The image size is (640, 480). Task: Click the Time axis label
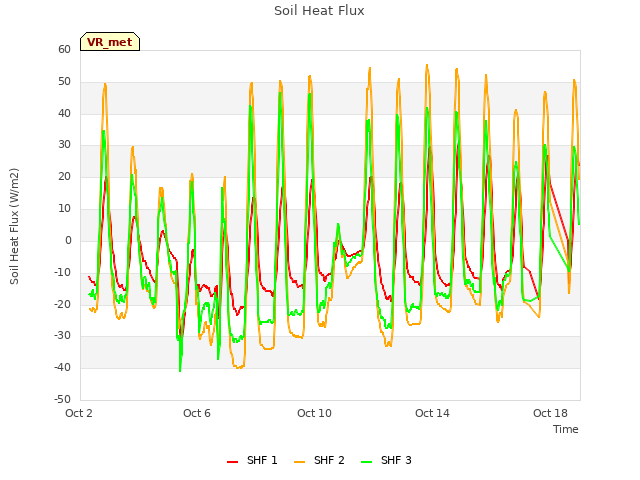566,429
